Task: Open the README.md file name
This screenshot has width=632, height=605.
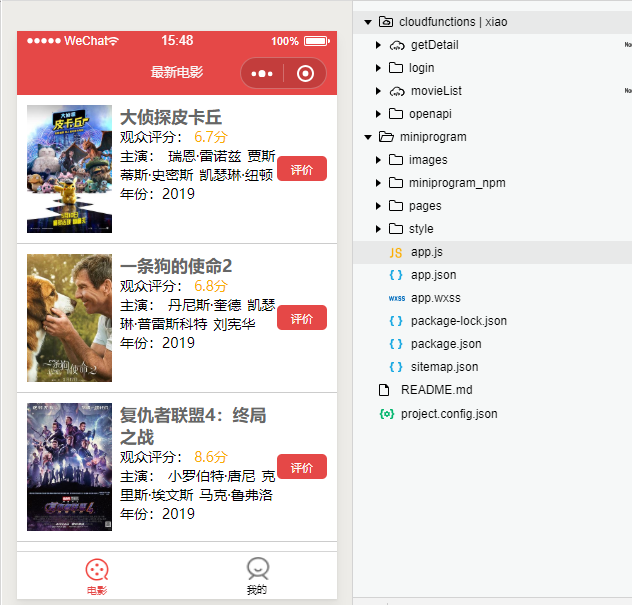Action: [x=437, y=390]
